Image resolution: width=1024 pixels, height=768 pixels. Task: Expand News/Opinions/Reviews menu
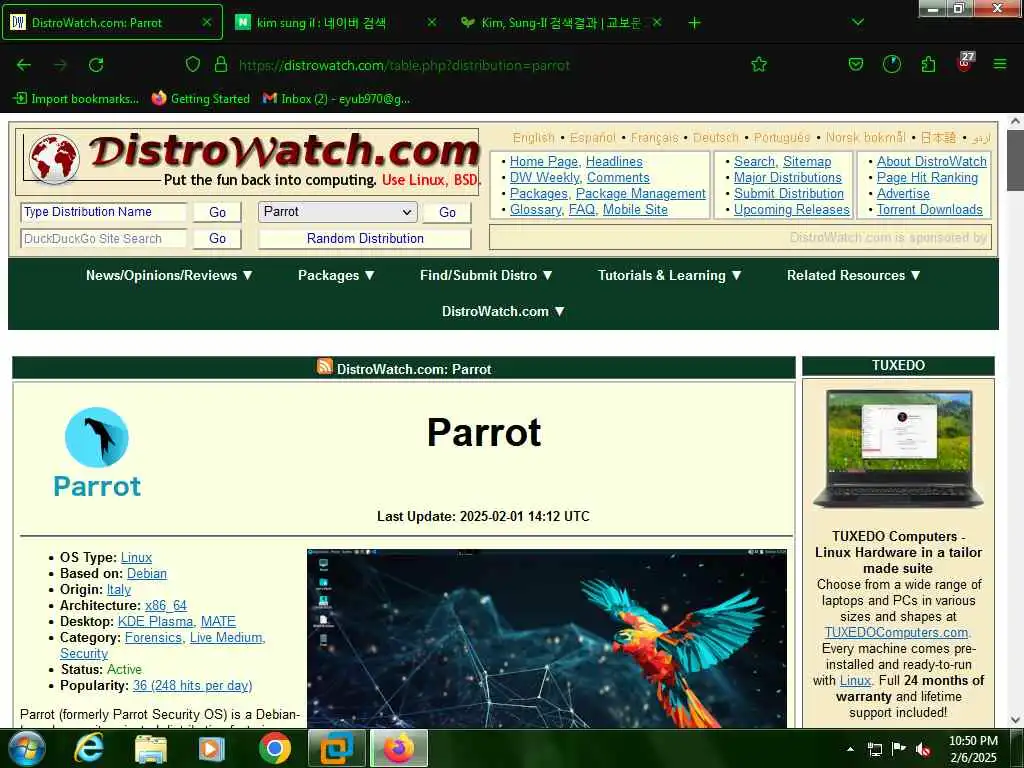169,276
